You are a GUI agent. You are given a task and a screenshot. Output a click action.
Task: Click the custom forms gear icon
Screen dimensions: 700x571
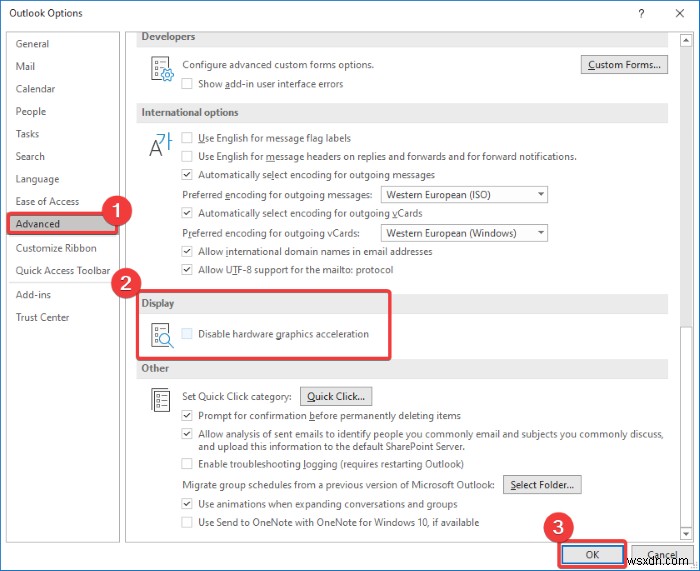162,68
